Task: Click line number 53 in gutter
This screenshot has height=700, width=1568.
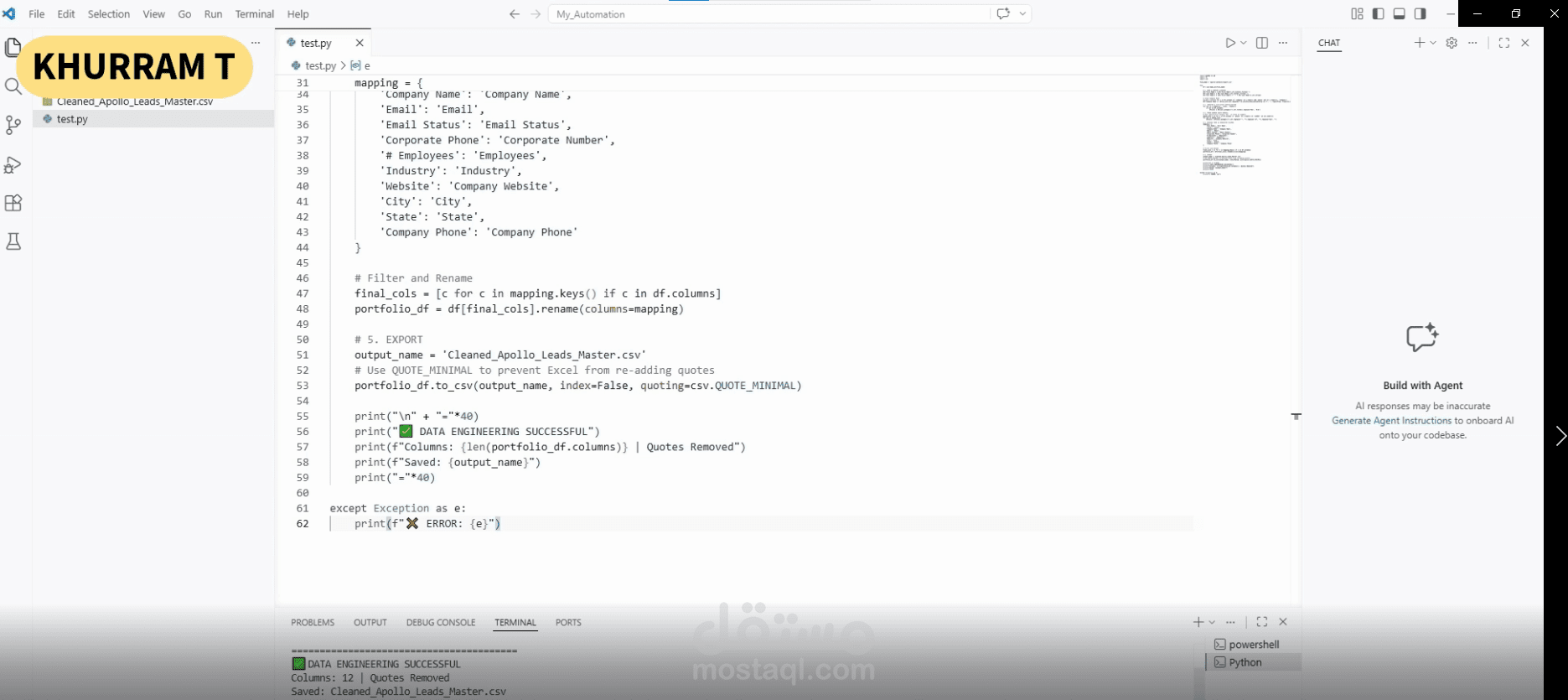Action: pos(303,386)
